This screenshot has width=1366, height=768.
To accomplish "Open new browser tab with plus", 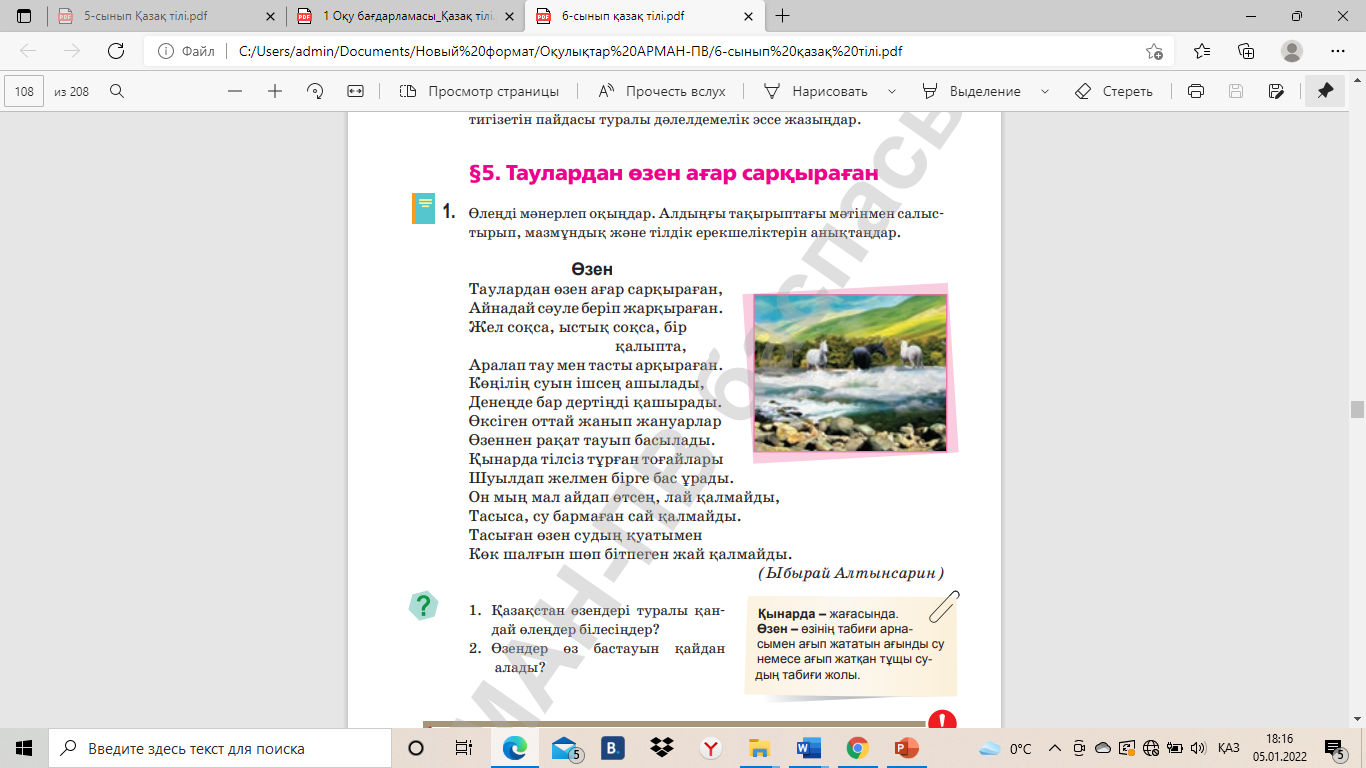I will 783,16.
